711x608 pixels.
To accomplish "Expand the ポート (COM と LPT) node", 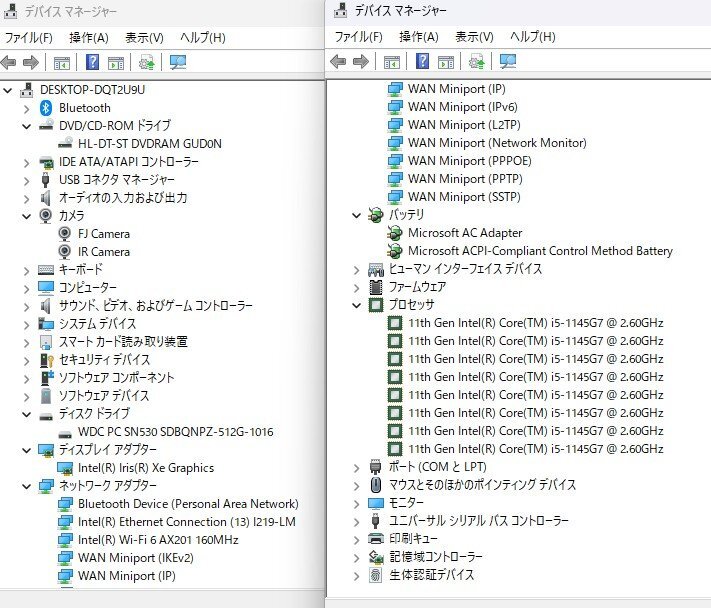I will [357, 468].
